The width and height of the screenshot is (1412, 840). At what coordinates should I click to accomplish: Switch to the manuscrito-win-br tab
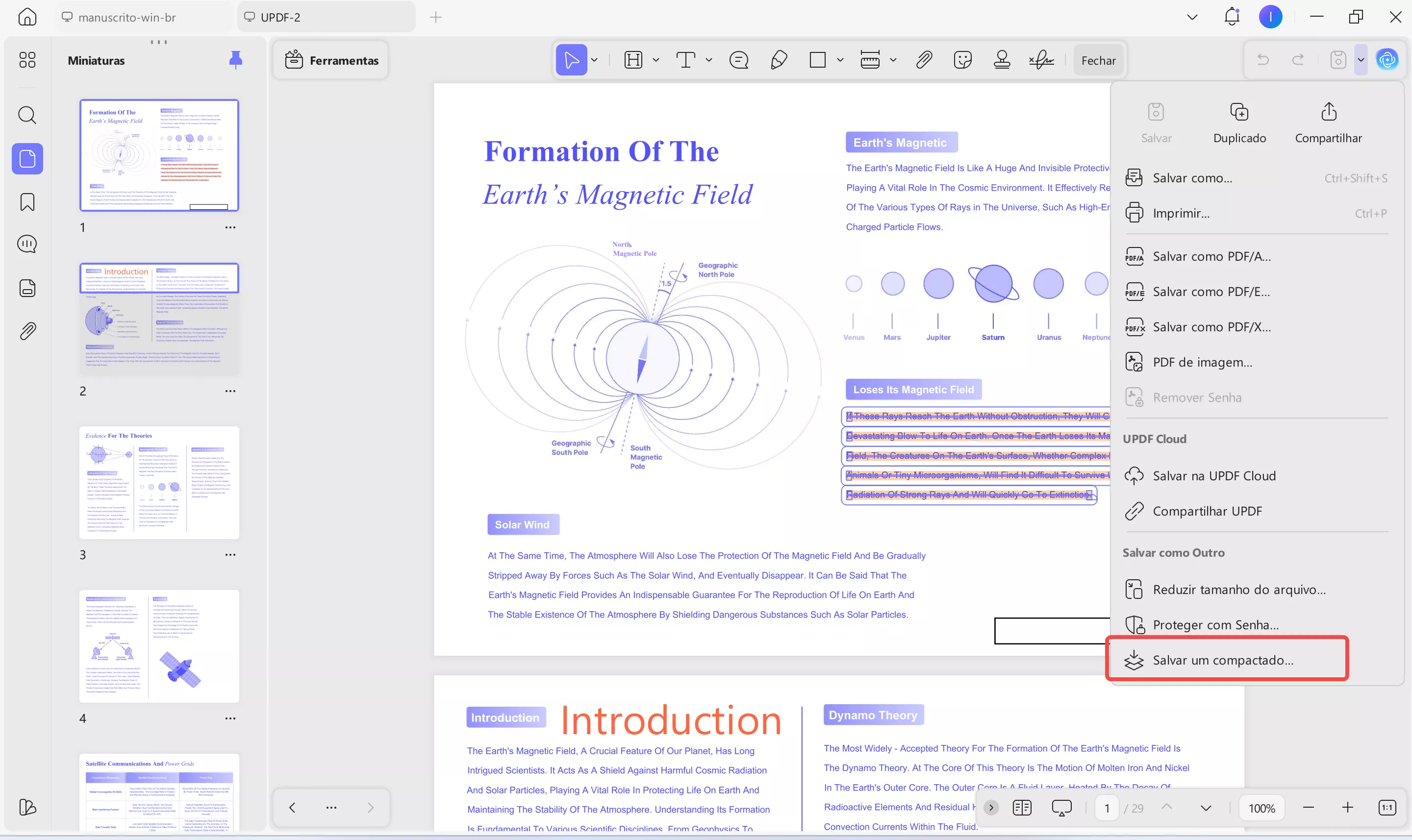coord(127,17)
